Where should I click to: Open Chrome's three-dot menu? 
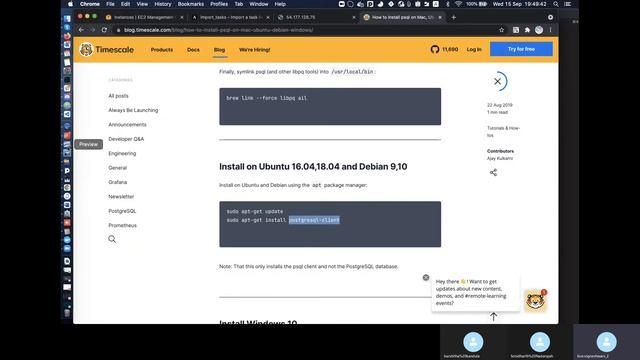(551, 30)
